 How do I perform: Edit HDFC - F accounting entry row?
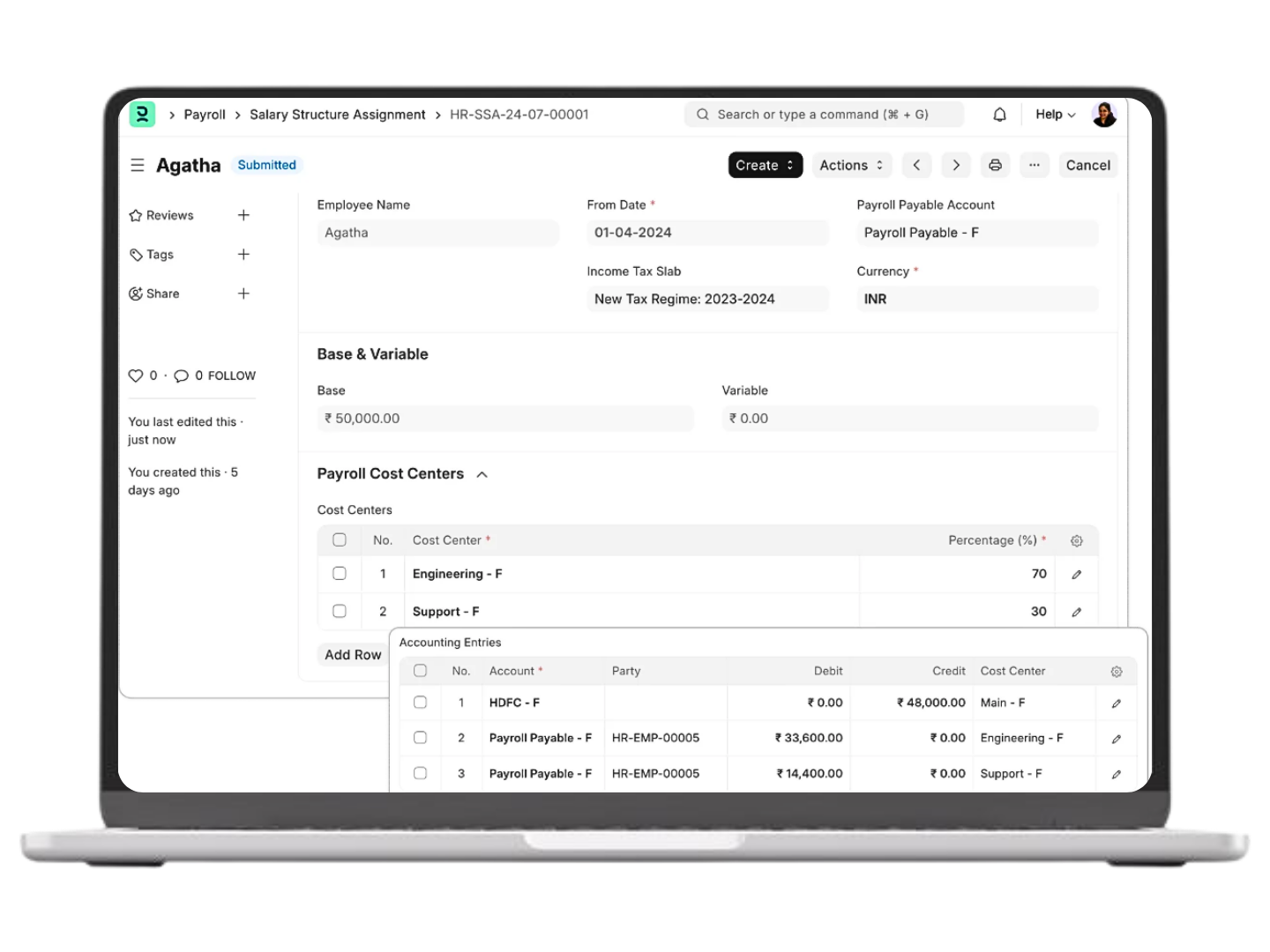1116,703
